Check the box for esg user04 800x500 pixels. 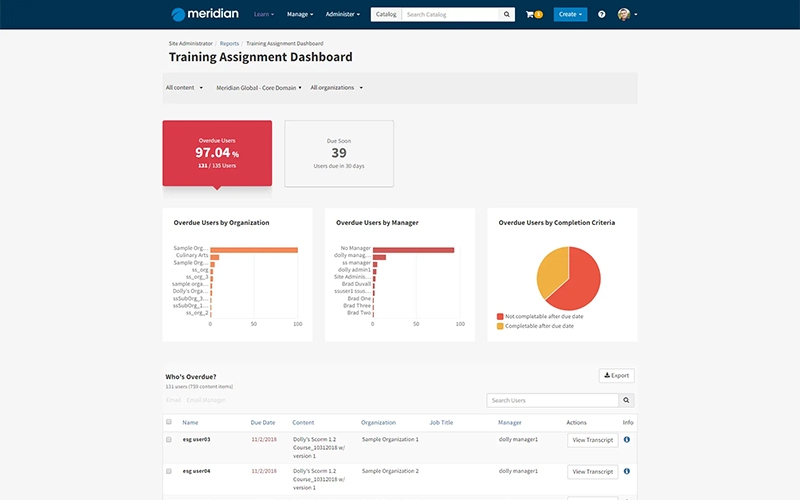click(169, 471)
